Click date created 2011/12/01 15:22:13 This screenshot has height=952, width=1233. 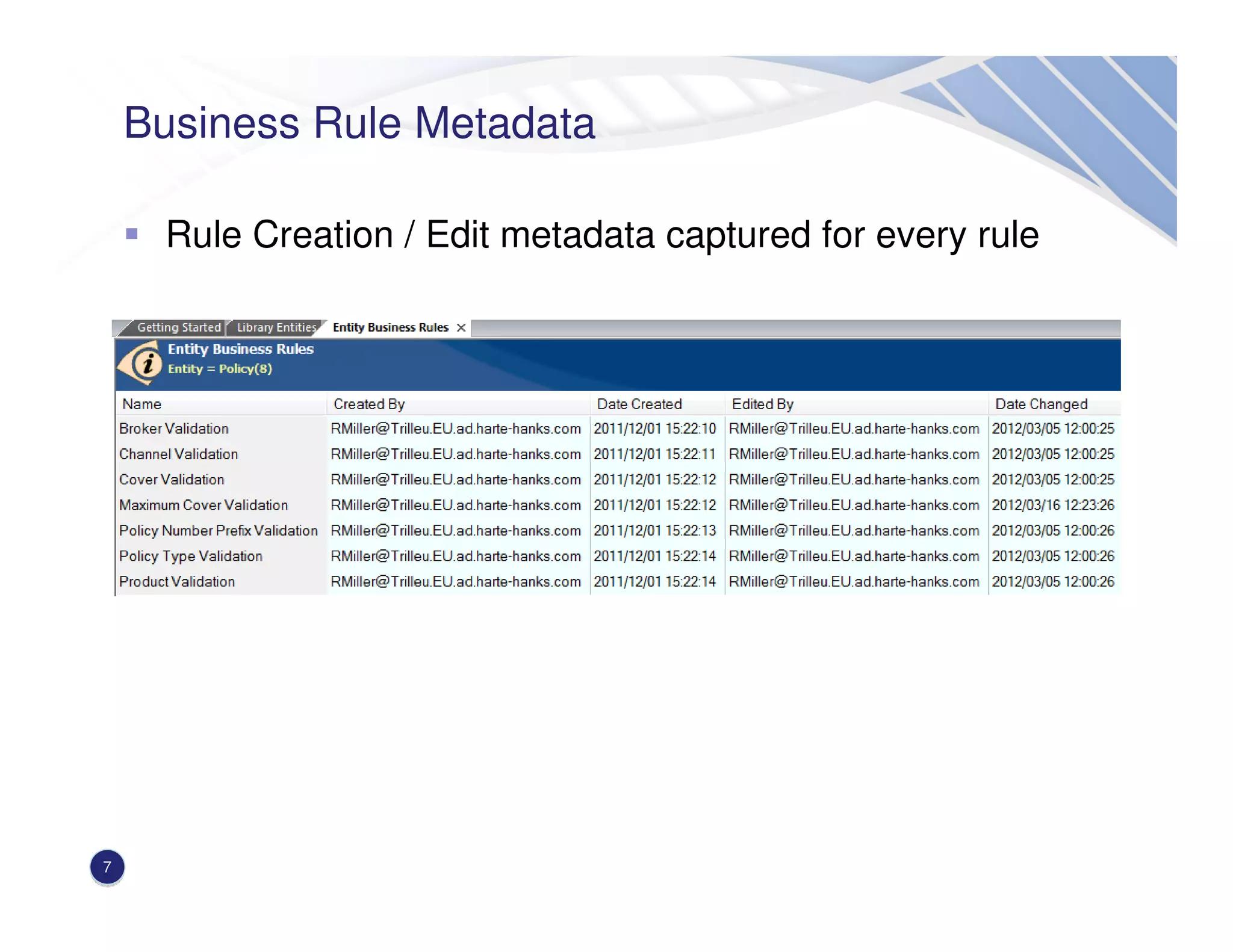(655, 530)
